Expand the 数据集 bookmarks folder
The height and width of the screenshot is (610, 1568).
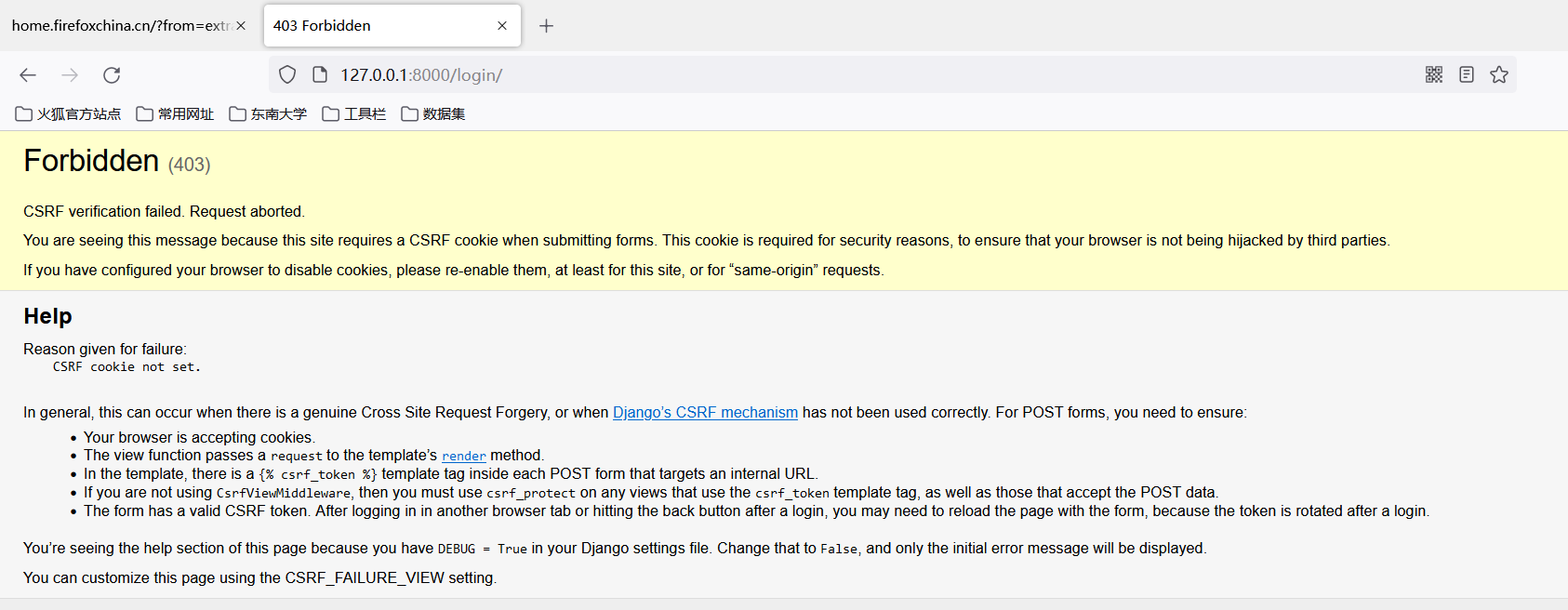(433, 114)
